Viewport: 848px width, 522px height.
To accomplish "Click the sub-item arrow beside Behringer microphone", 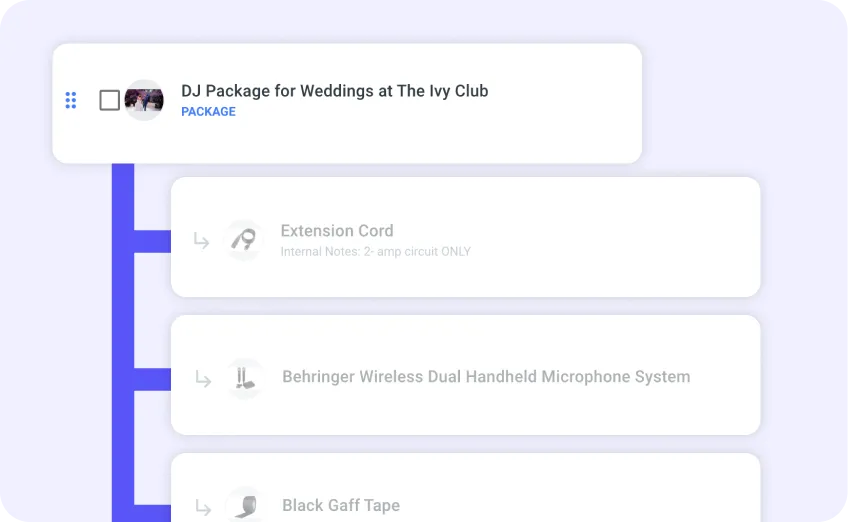I will pyautogui.click(x=203, y=379).
